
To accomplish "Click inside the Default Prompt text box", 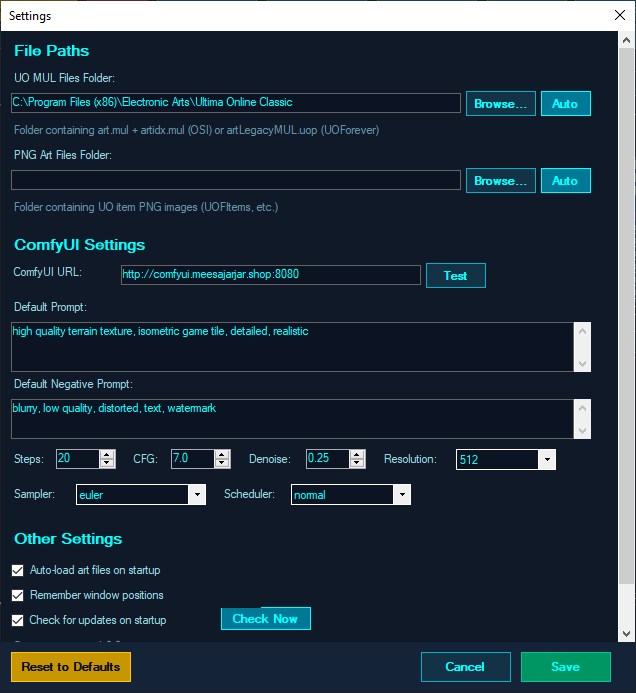I will 292,347.
